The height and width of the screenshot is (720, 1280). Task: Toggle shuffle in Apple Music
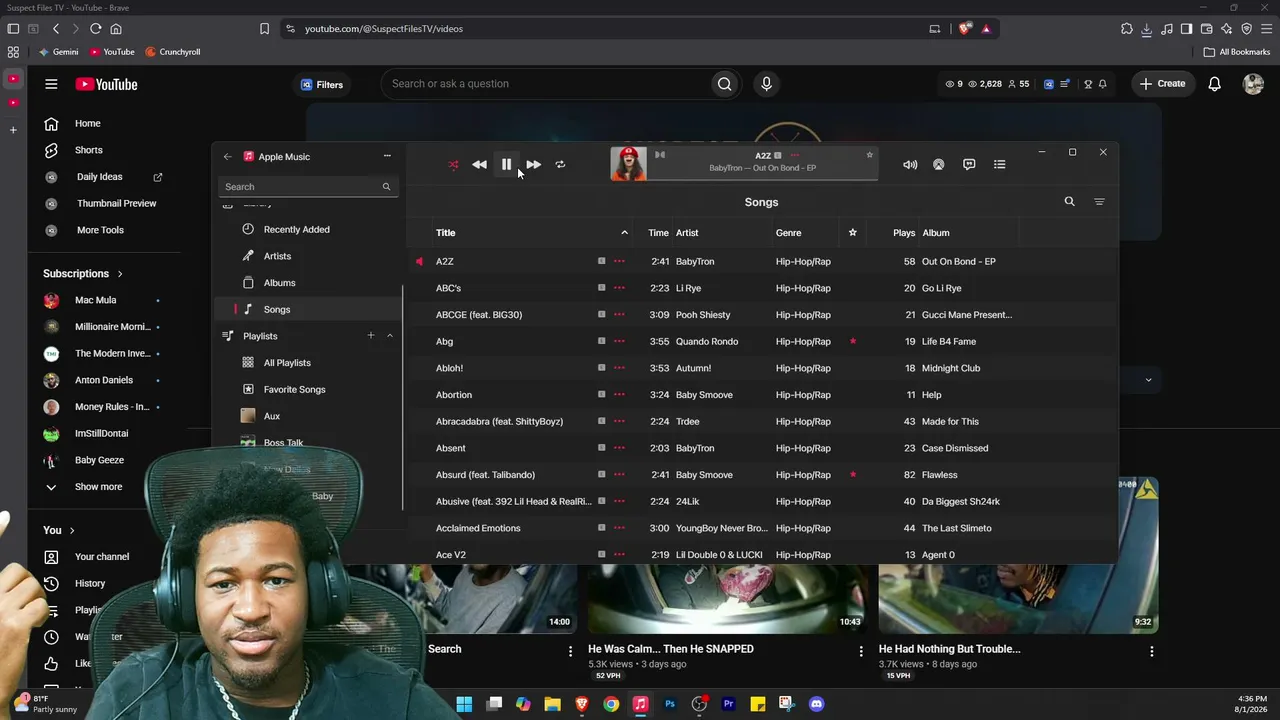[x=453, y=165]
